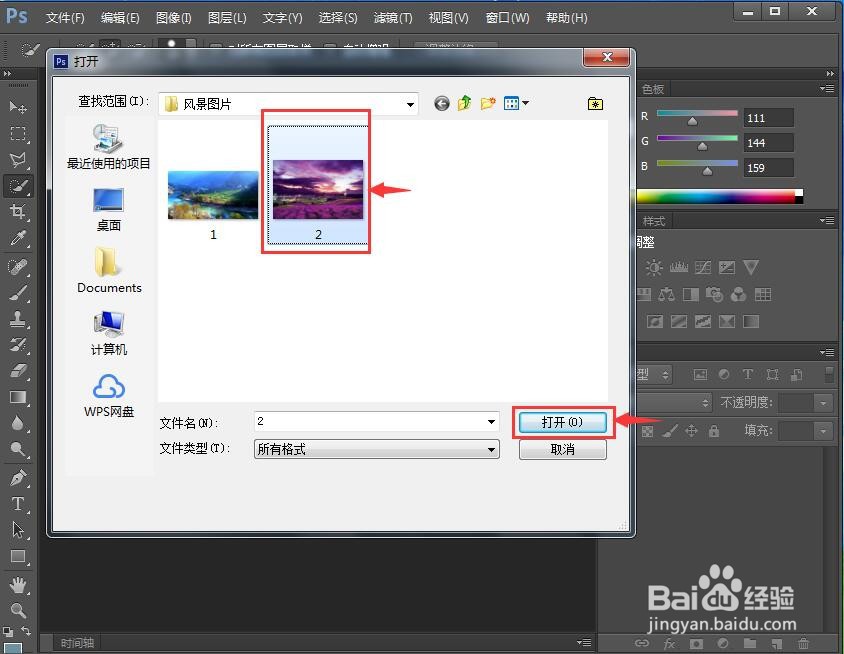
Task: Adjust the G color slider
Action: tap(702, 146)
